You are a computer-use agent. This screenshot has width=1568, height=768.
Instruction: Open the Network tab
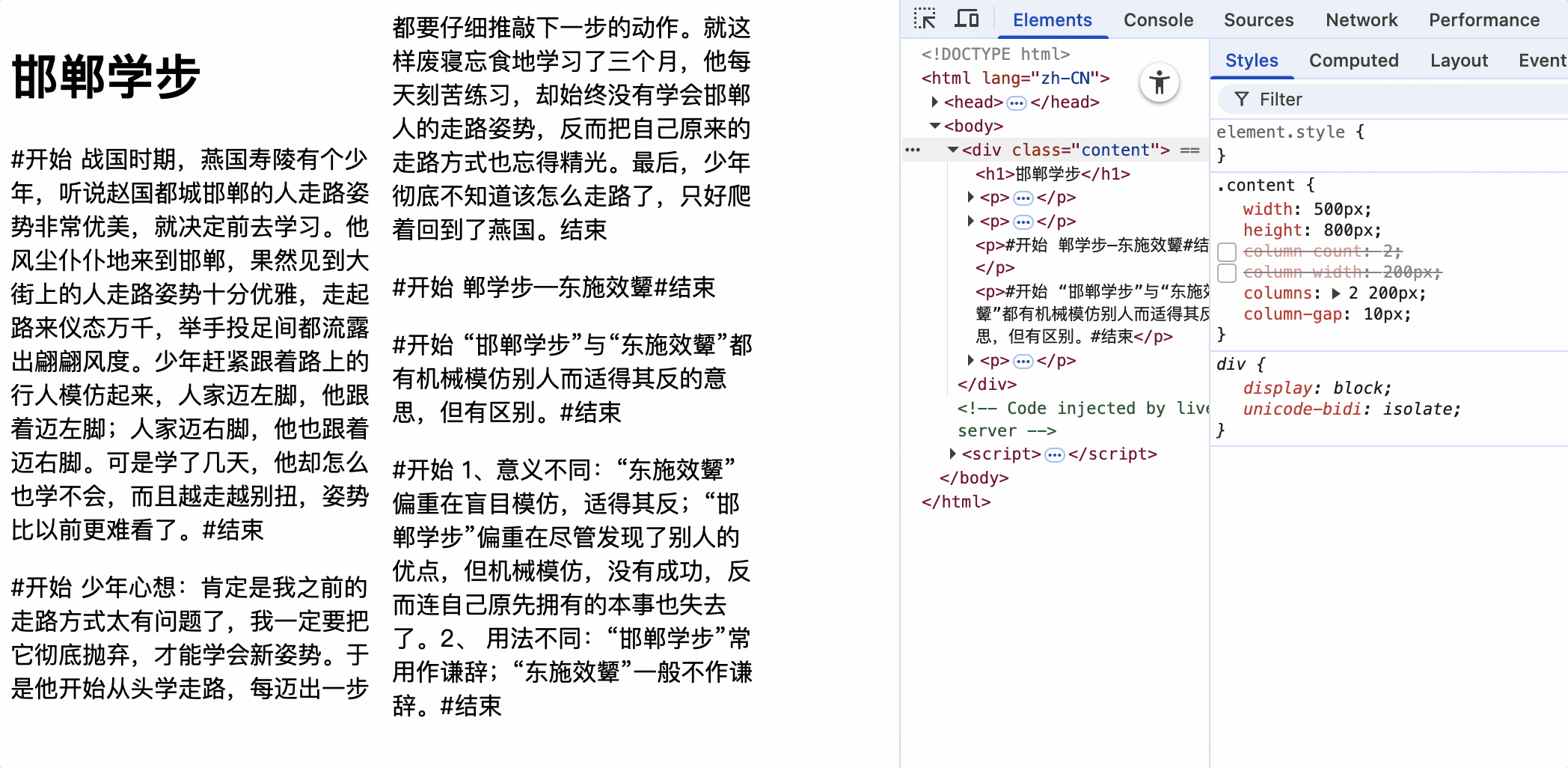[1362, 19]
